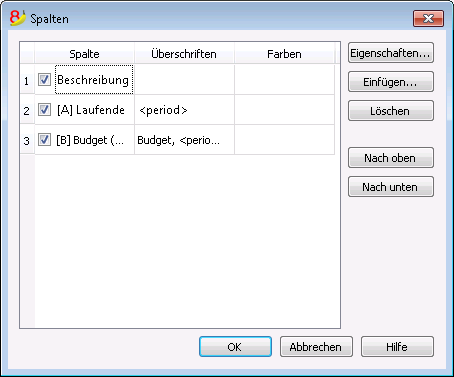Move column down with Nach unten
Viewport: 454px width, 377px height.
click(x=391, y=187)
